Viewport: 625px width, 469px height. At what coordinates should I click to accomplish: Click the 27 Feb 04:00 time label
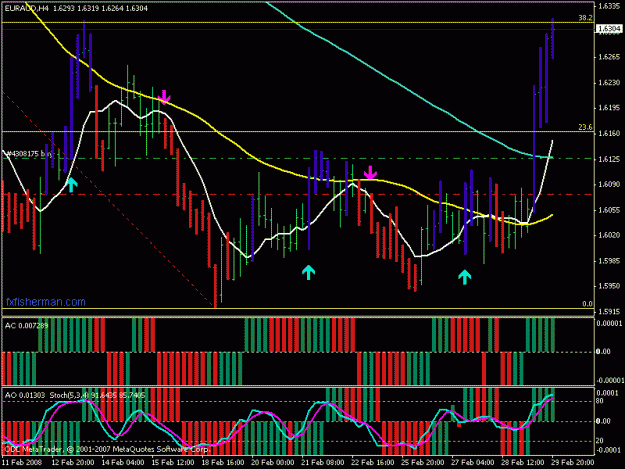(x=473, y=463)
